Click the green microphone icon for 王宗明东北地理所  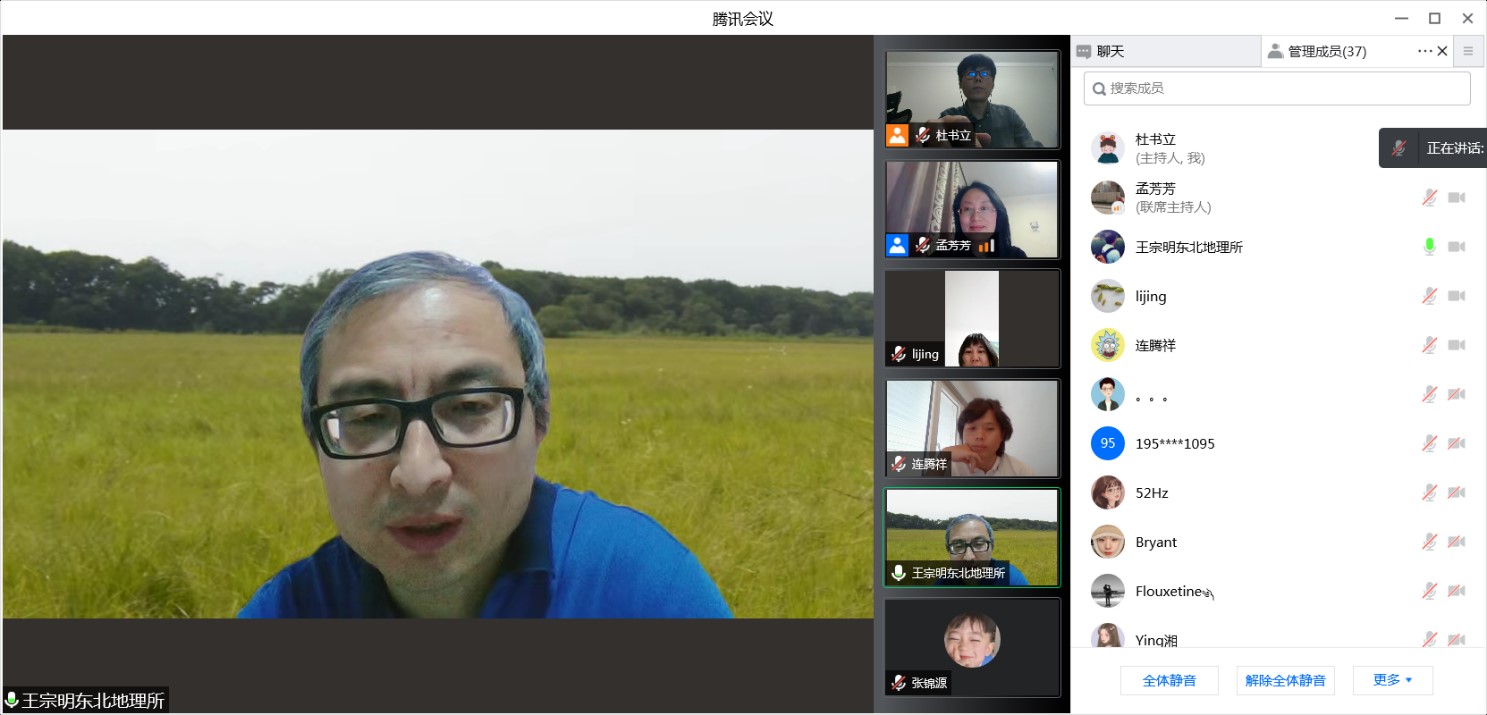click(1430, 247)
